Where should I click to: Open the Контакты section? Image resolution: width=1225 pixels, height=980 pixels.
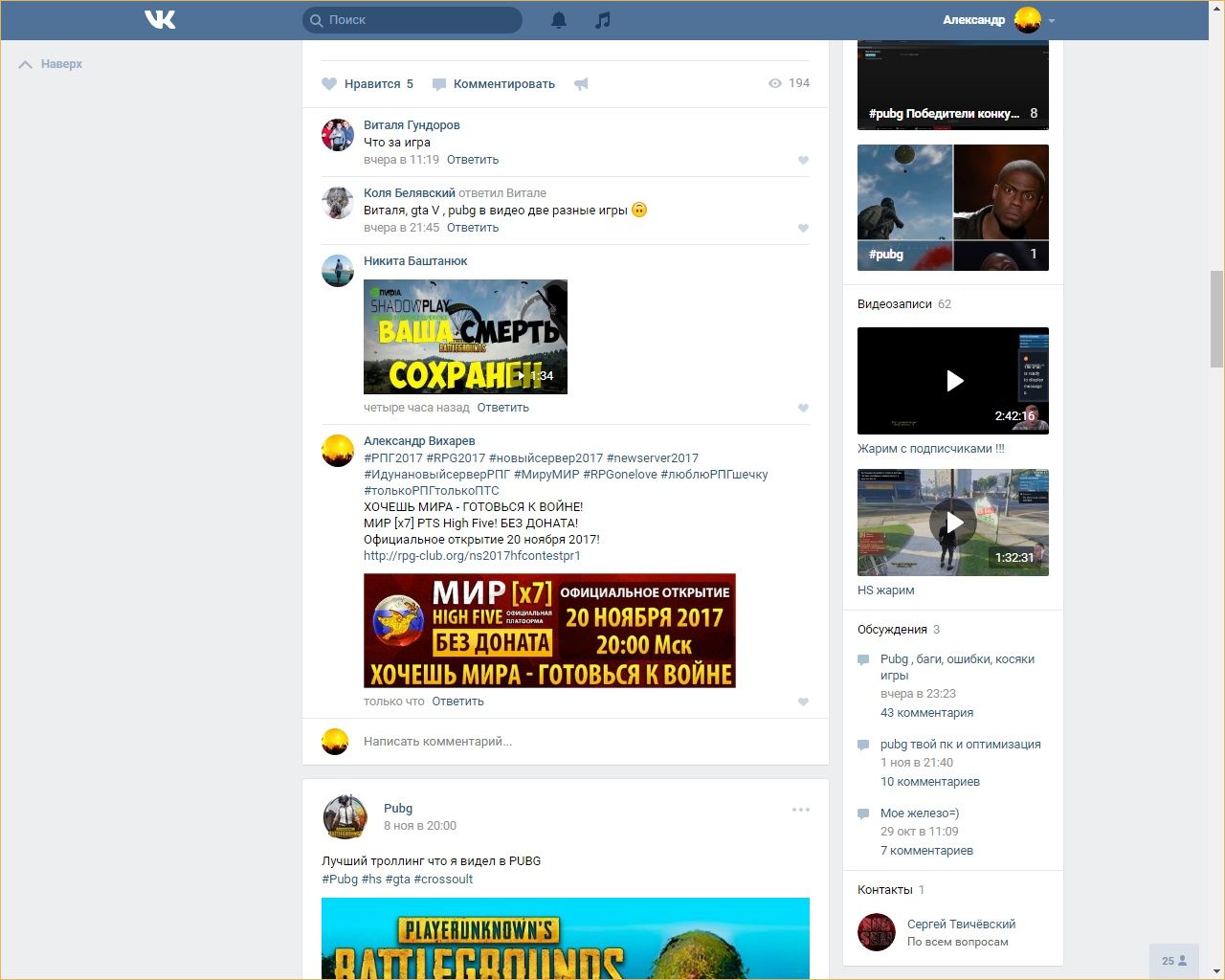coord(885,890)
